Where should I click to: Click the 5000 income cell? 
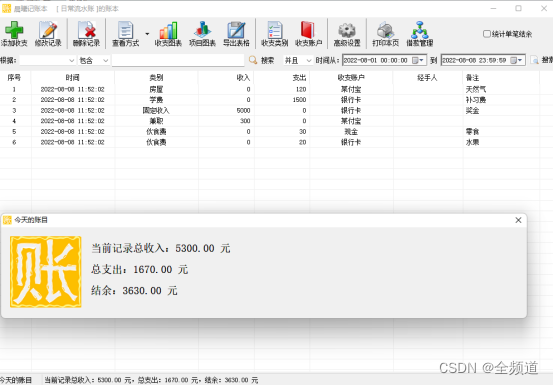[243, 111]
